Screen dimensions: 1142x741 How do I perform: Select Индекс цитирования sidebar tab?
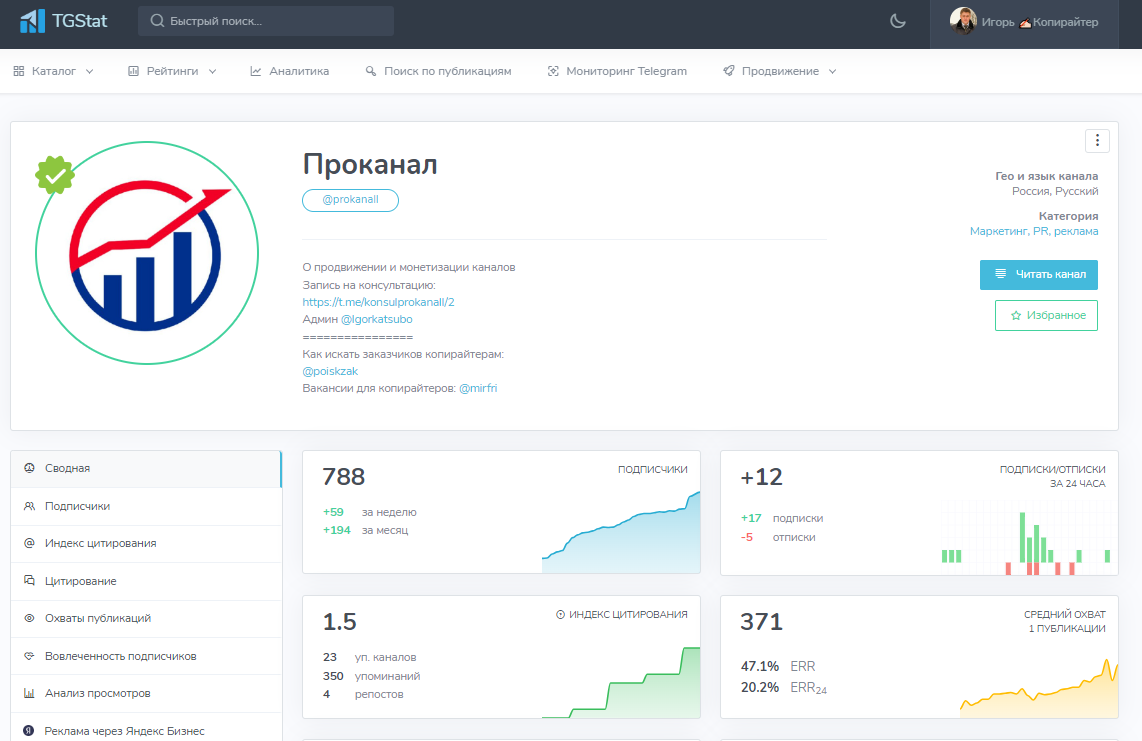(146, 544)
